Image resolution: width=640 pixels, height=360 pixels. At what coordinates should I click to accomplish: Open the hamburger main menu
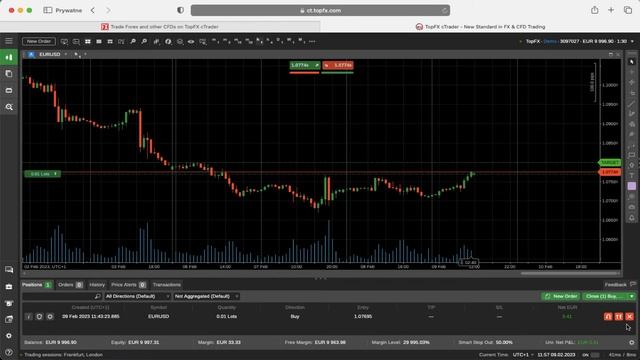point(9,41)
